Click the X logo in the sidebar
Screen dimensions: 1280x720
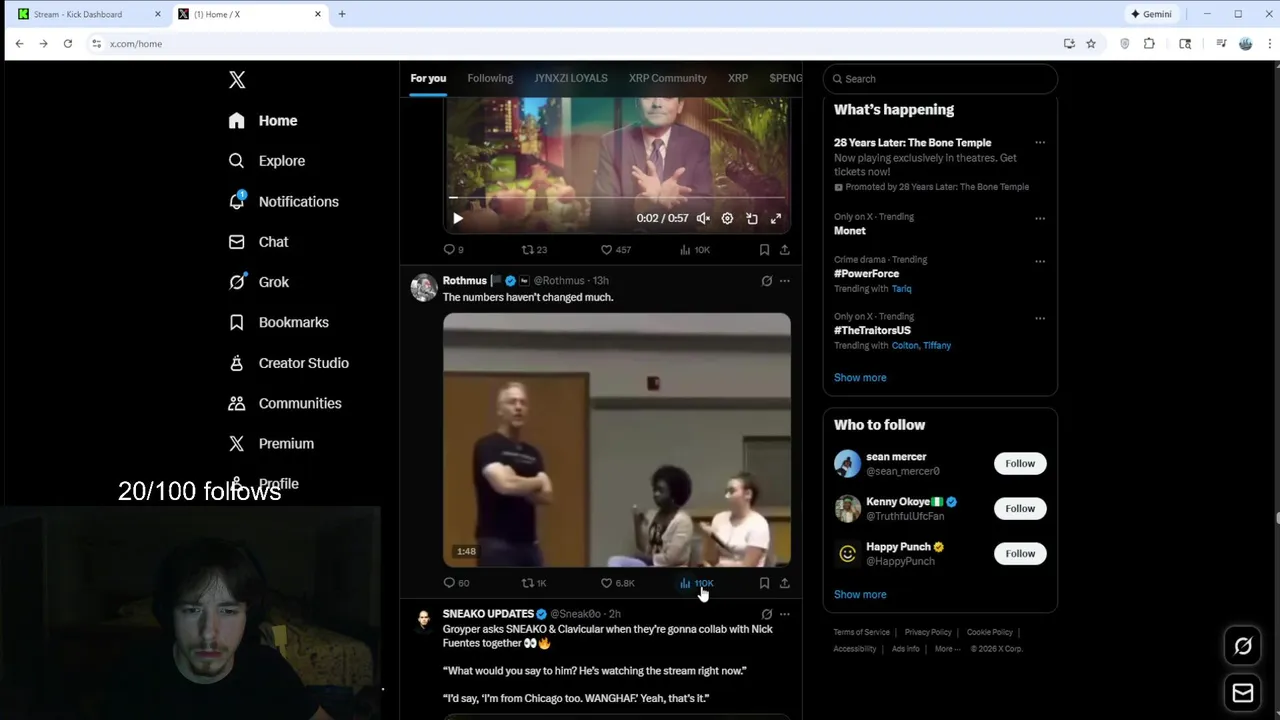(x=237, y=80)
